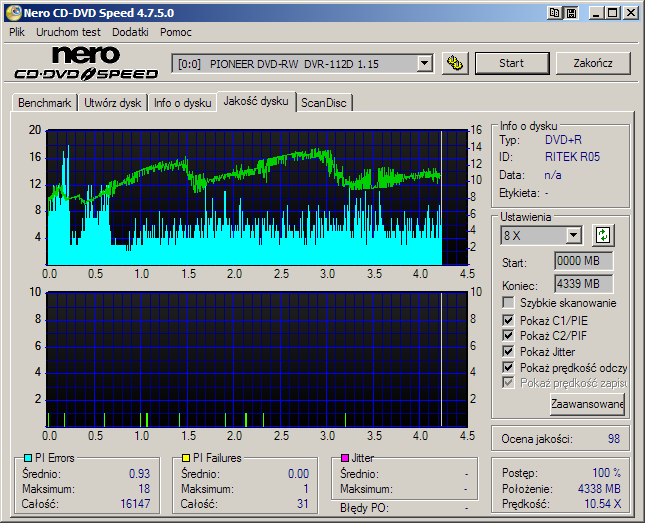Open the Uruchom test menu
Image resolution: width=645 pixels, height=523 pixels.
pyautogui.click(x=68, y=32)
